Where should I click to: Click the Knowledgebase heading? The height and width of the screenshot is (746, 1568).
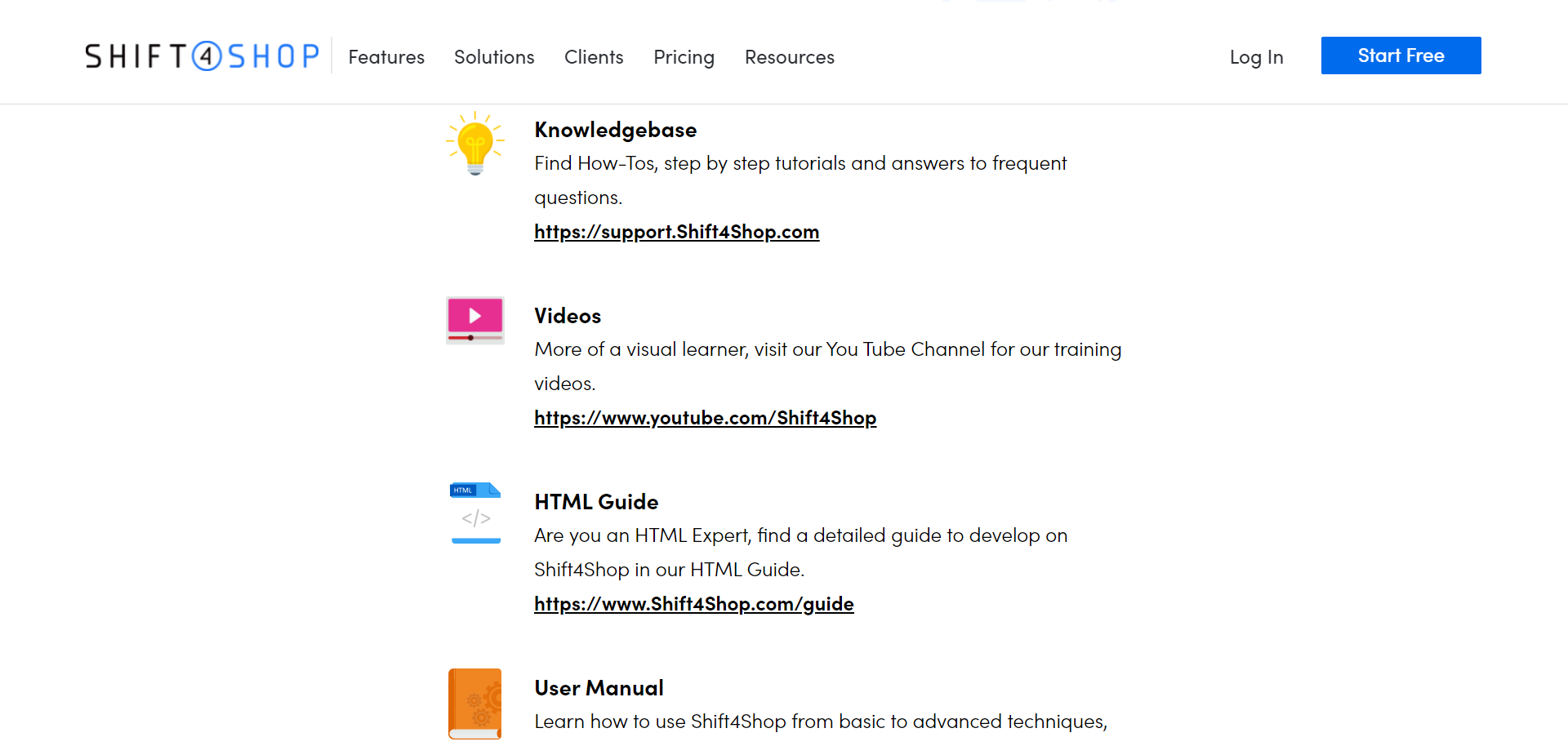(616, 130)
